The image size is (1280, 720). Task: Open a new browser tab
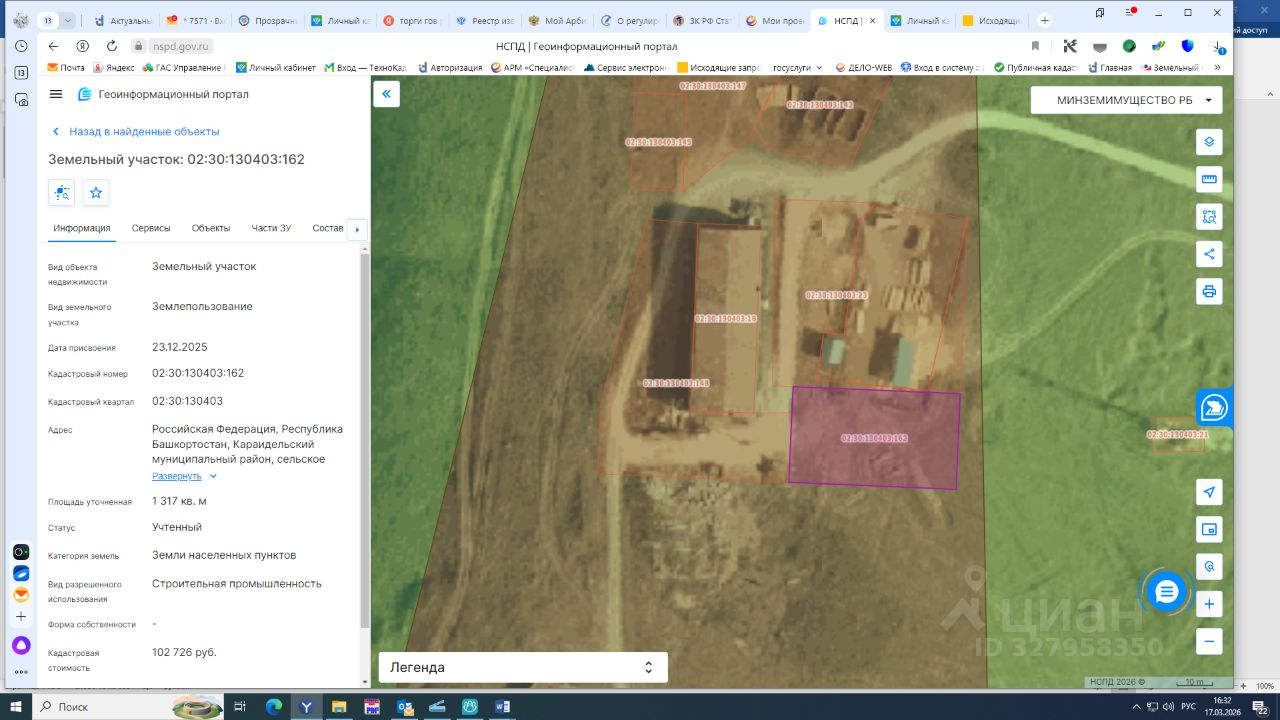click(1045, 20)
